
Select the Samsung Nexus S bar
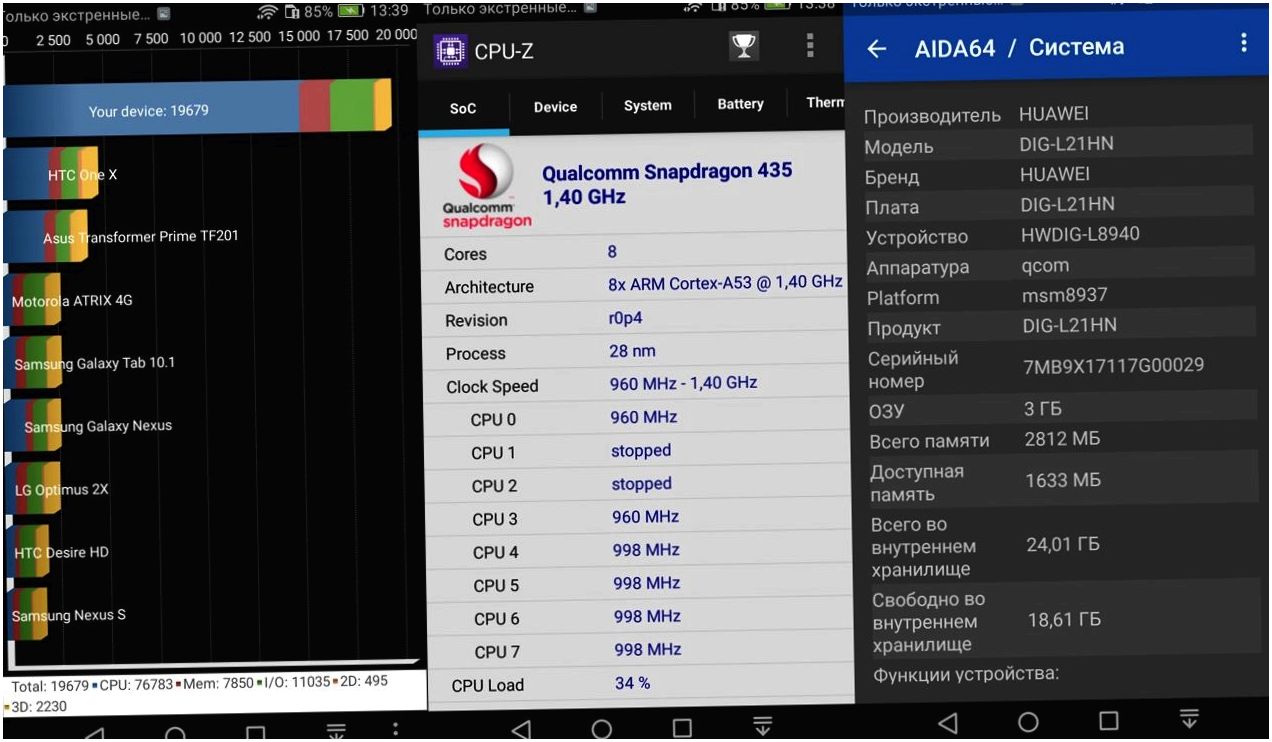(x=26, y=615)
